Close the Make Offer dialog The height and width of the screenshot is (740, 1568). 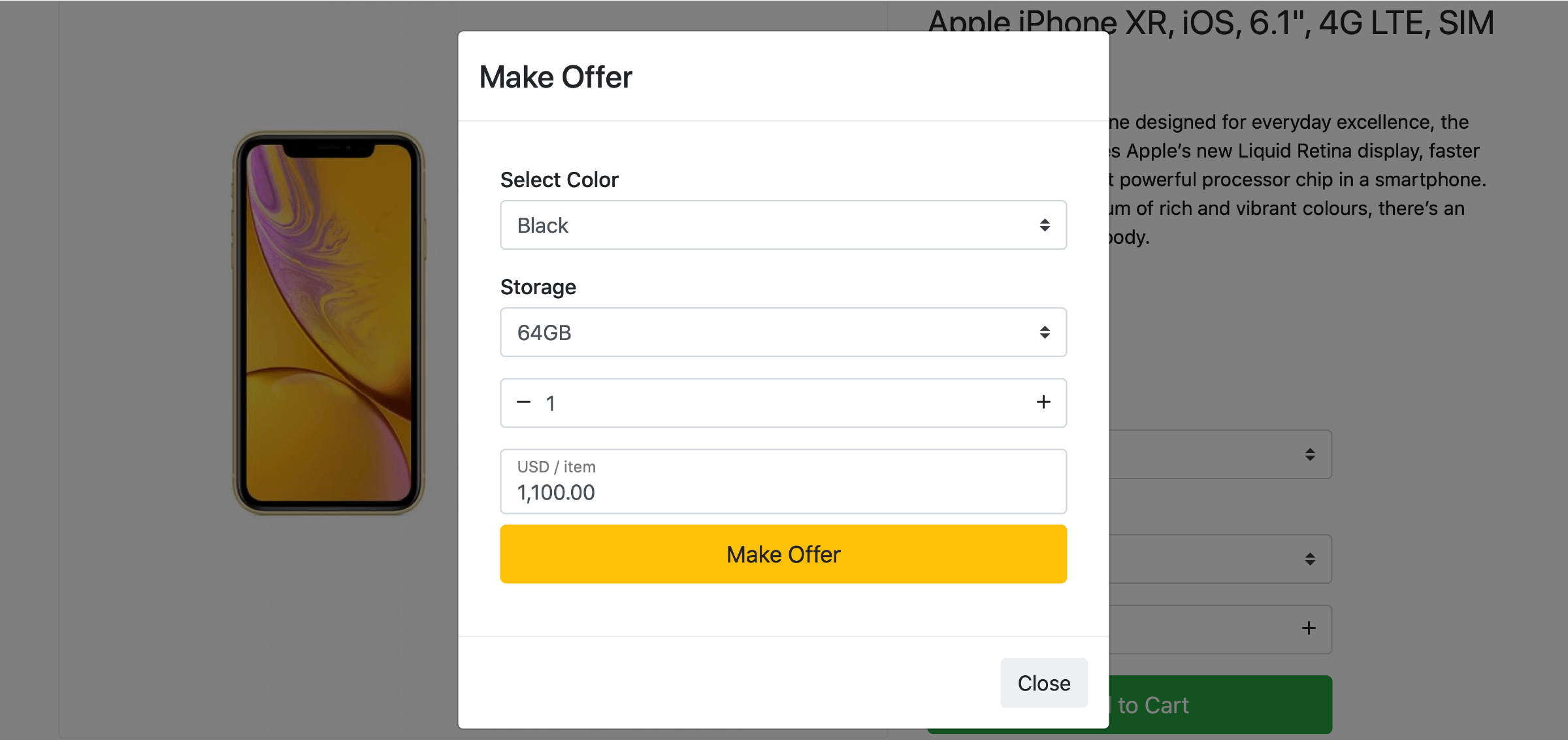click(x=1043, y=683)
